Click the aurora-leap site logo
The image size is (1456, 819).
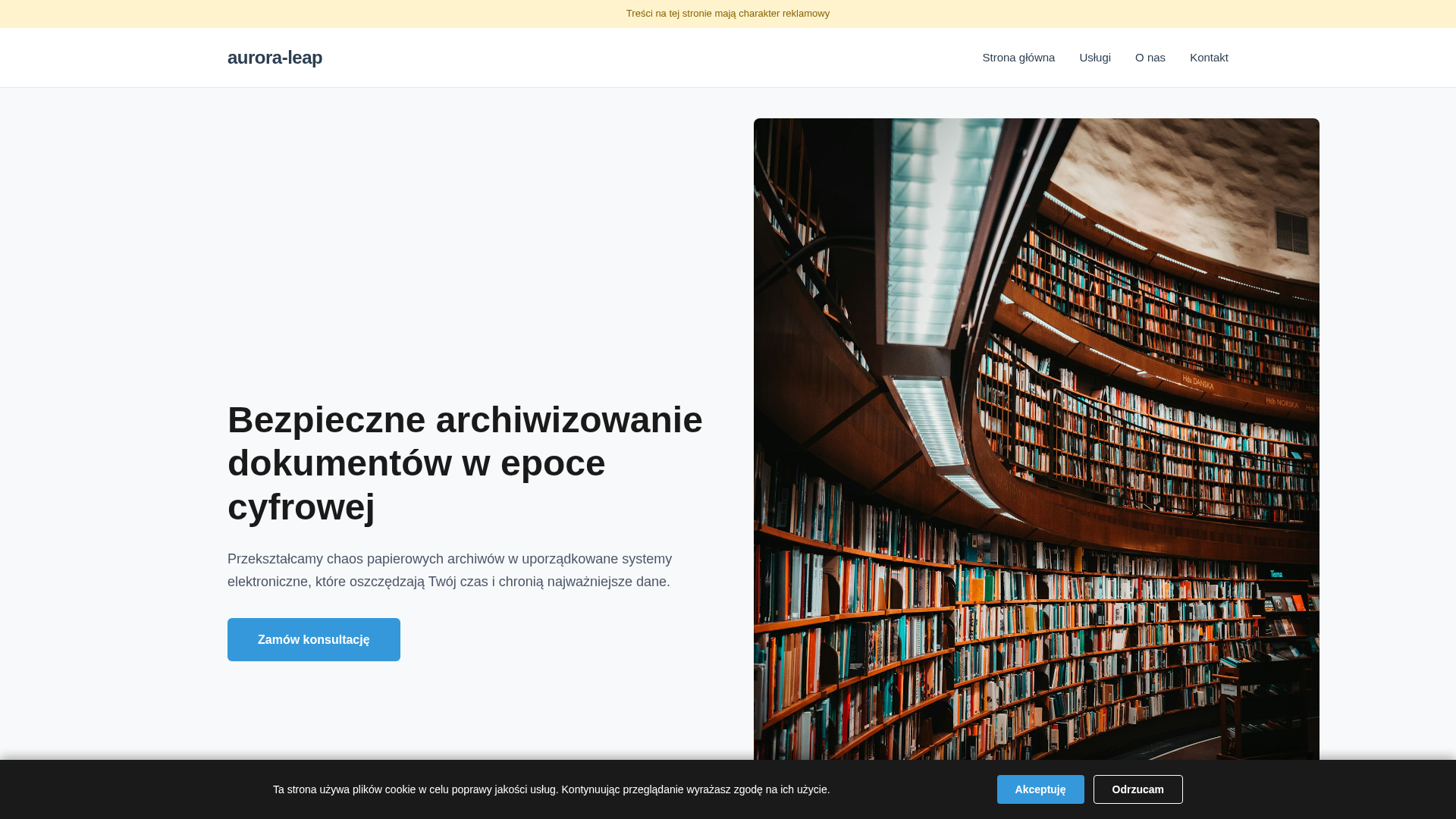275,58
